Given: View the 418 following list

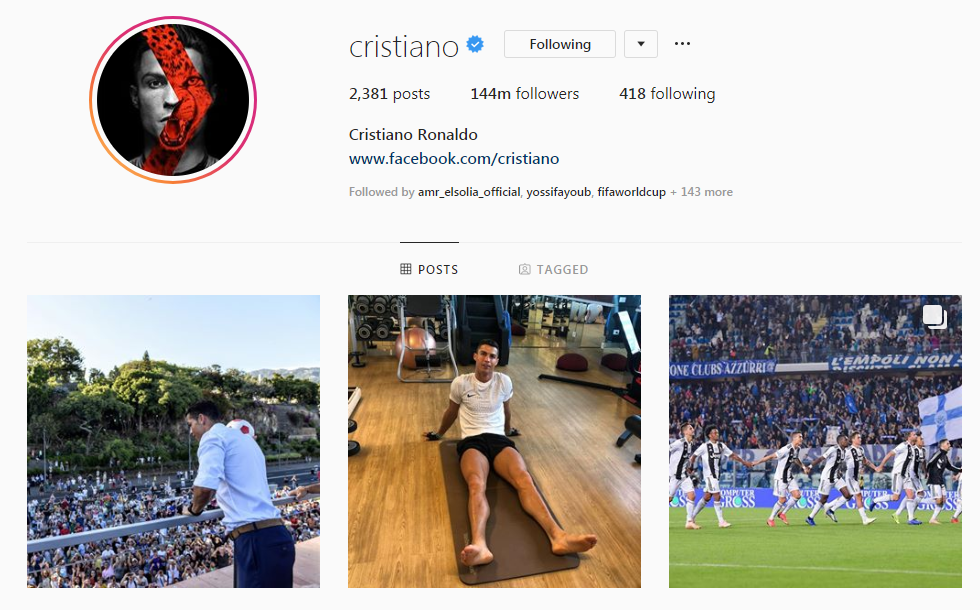Looking at the screenshot, I should point(667,94).
